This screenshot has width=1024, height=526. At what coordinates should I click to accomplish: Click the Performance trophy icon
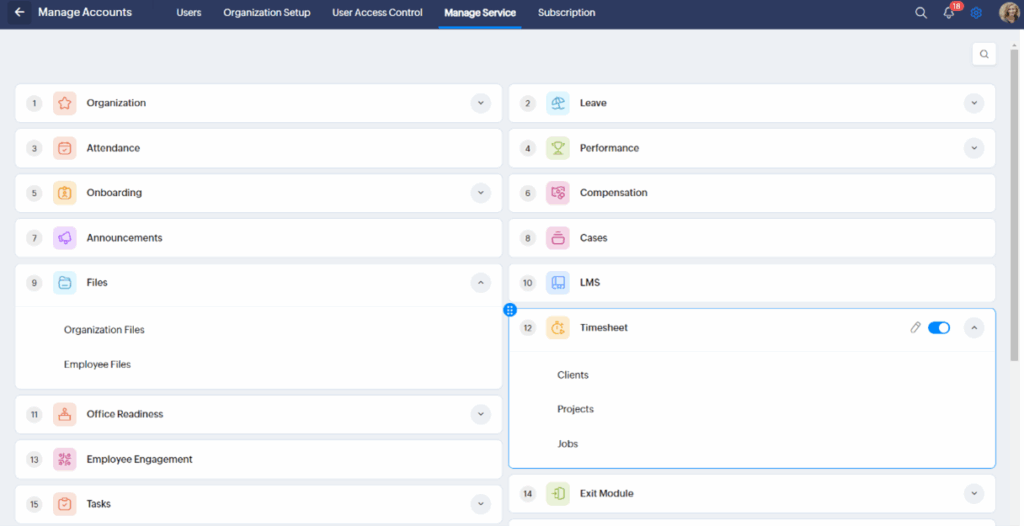pyautogui.click(x=558, y=148)
